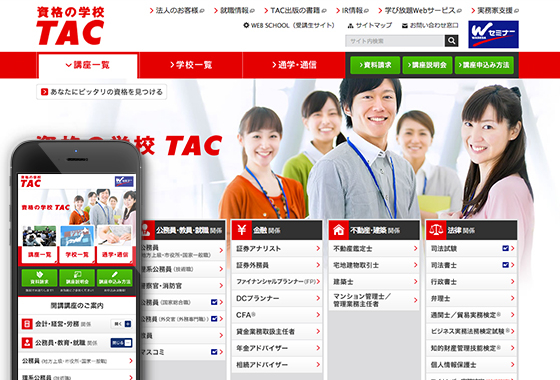This screenshot has width=560, height=380.
Task: Click the green 講座申込み方法 button
Action: point(484,65)
